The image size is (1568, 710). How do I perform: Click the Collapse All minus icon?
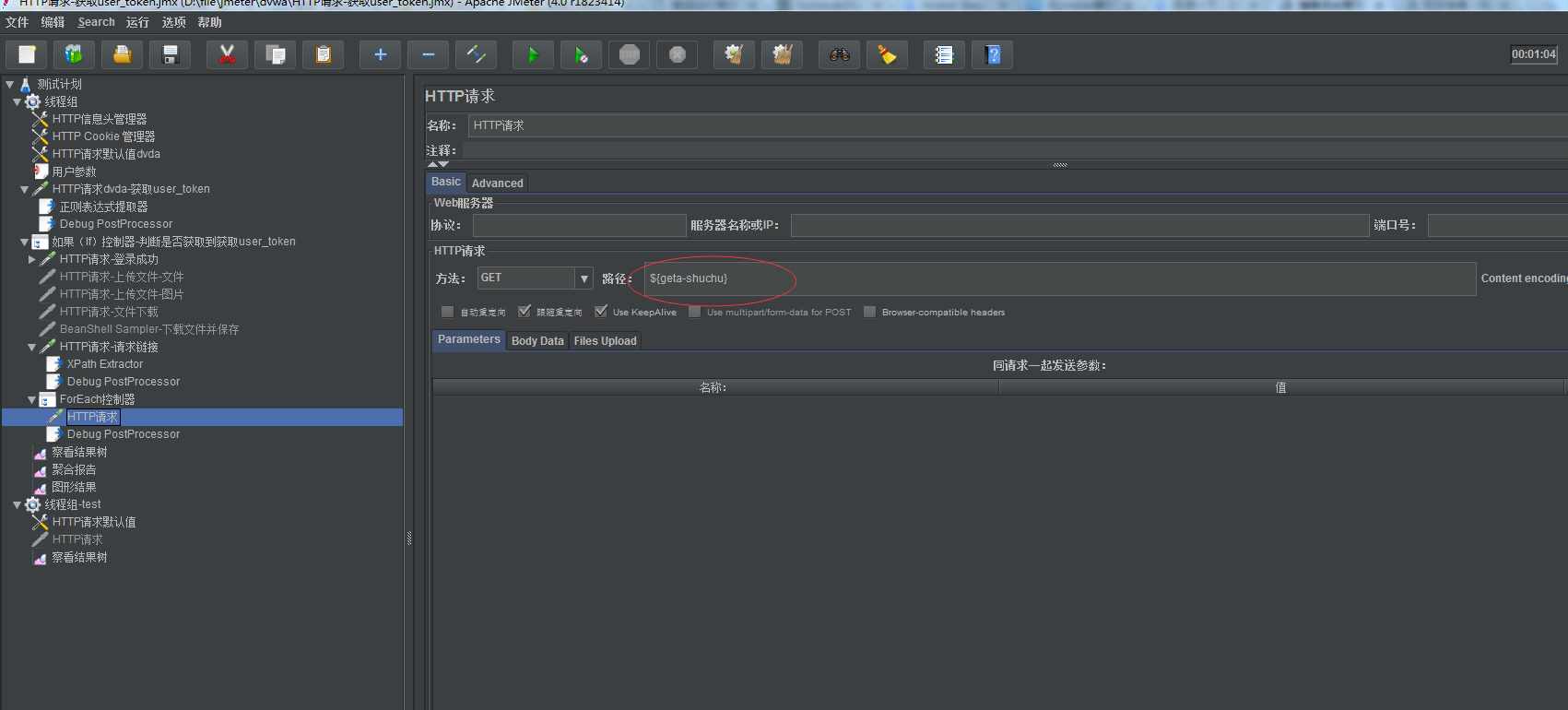coord(428,54)
